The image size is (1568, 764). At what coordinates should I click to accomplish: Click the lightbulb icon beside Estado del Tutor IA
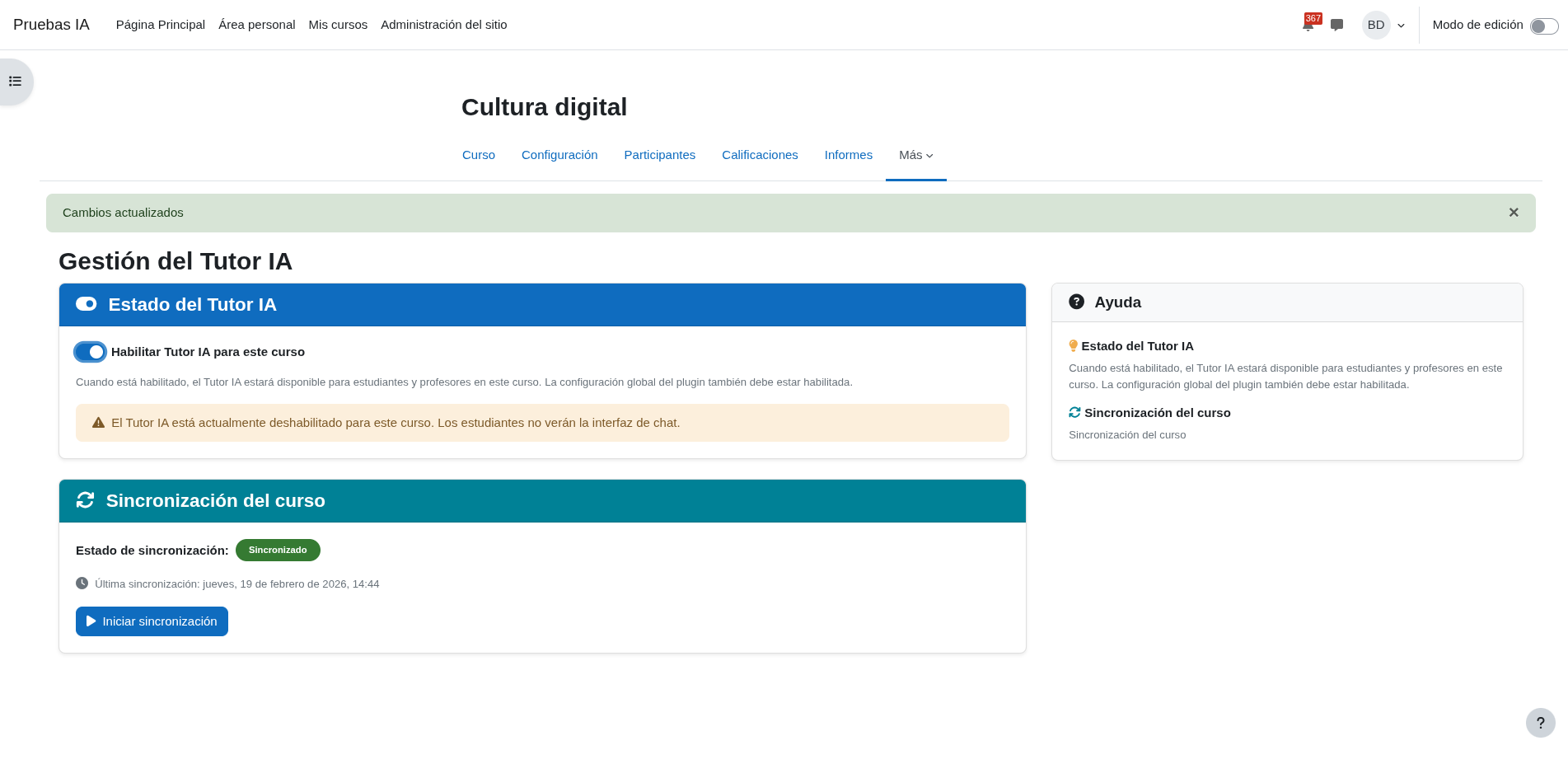(x=1073, y=345)
